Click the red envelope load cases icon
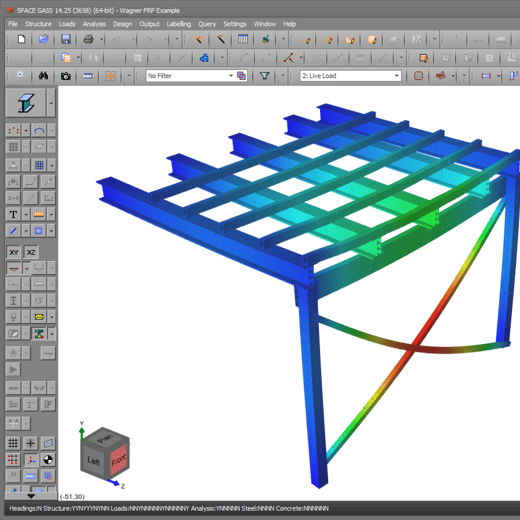Screen dimensions: 520x520 tap(418, 76)
